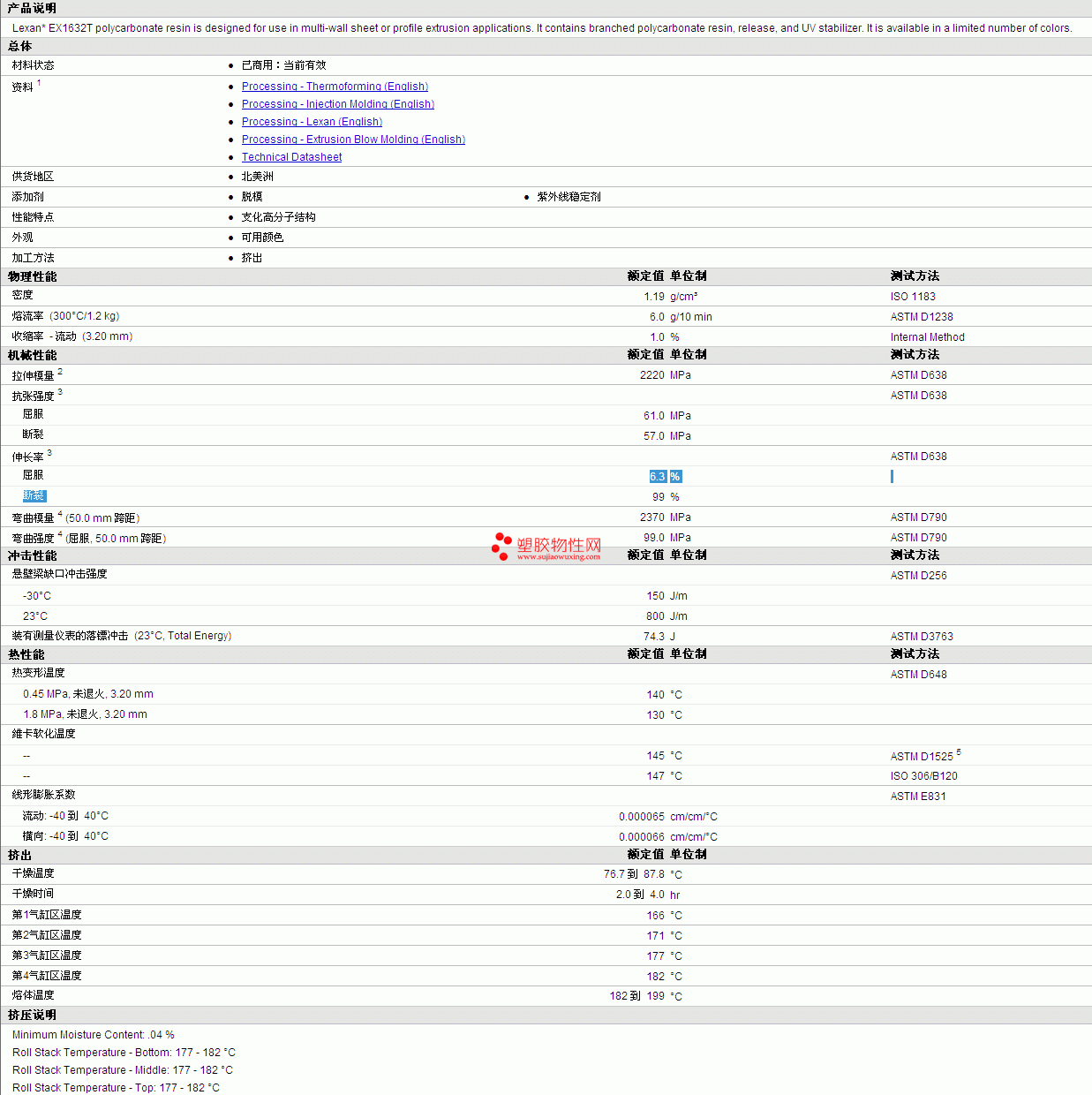Click the 紫外线稳定剂 additive entry
The width and height of the screenshot is (1092, 1095).
pyautogui.click(x=569, y=197)
